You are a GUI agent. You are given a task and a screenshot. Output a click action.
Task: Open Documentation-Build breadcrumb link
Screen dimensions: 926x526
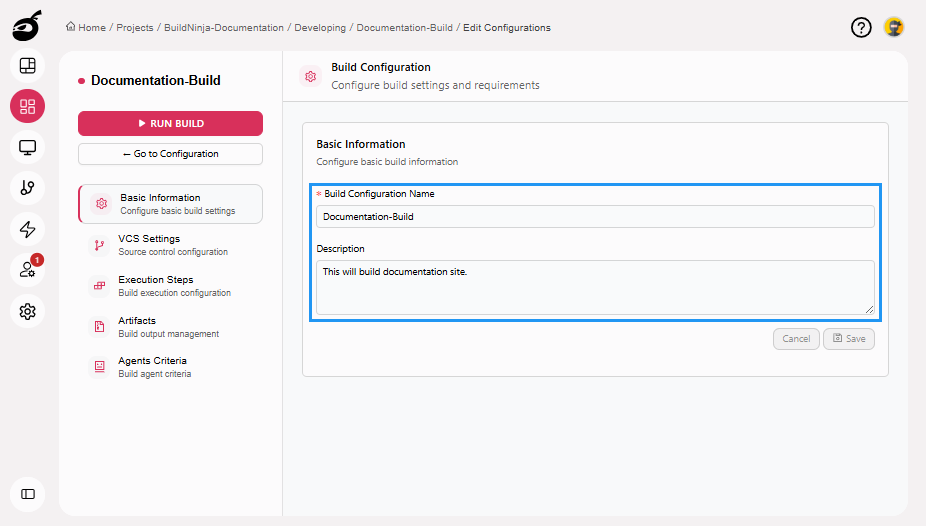[x=405, y=28]
